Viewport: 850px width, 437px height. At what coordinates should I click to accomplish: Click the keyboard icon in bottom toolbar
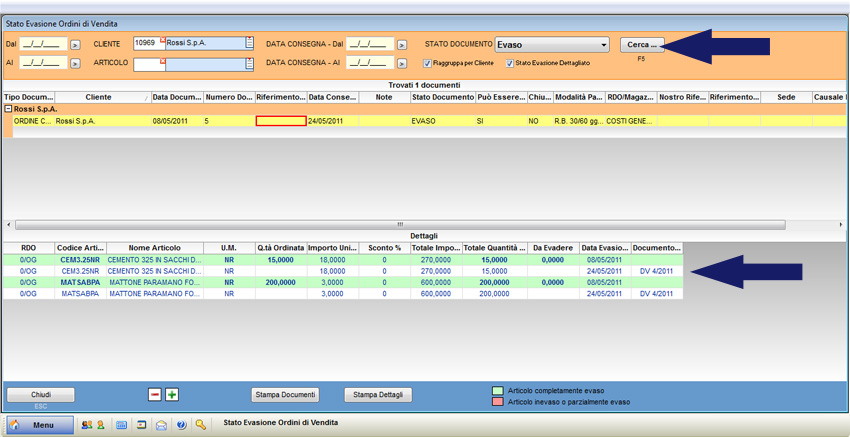pos(122,425)
